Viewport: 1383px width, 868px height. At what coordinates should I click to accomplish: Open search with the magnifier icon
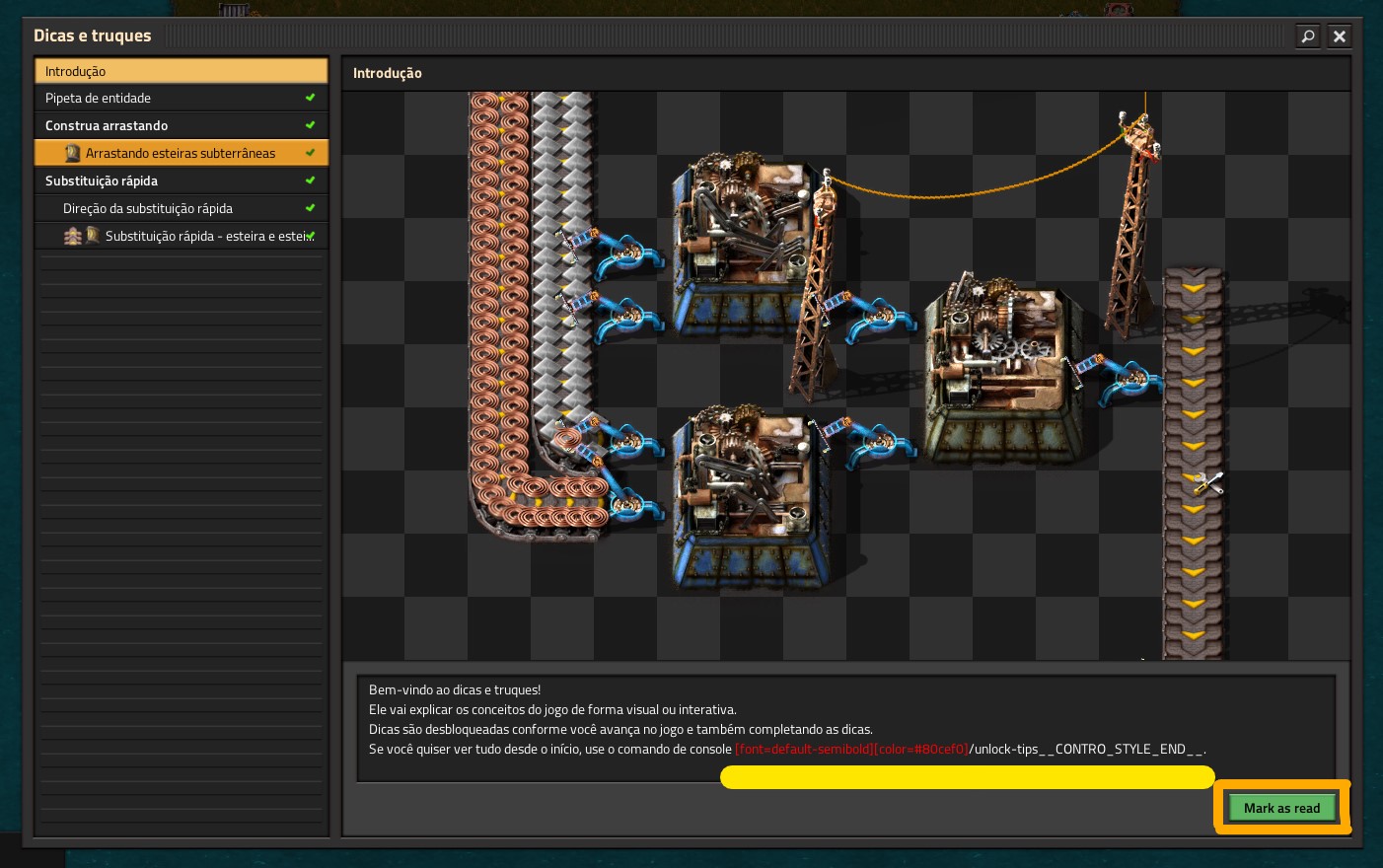1308,36
